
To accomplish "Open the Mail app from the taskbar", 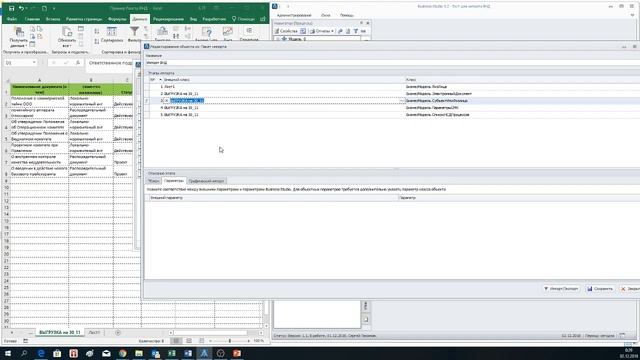I will [x=106, y=353].
